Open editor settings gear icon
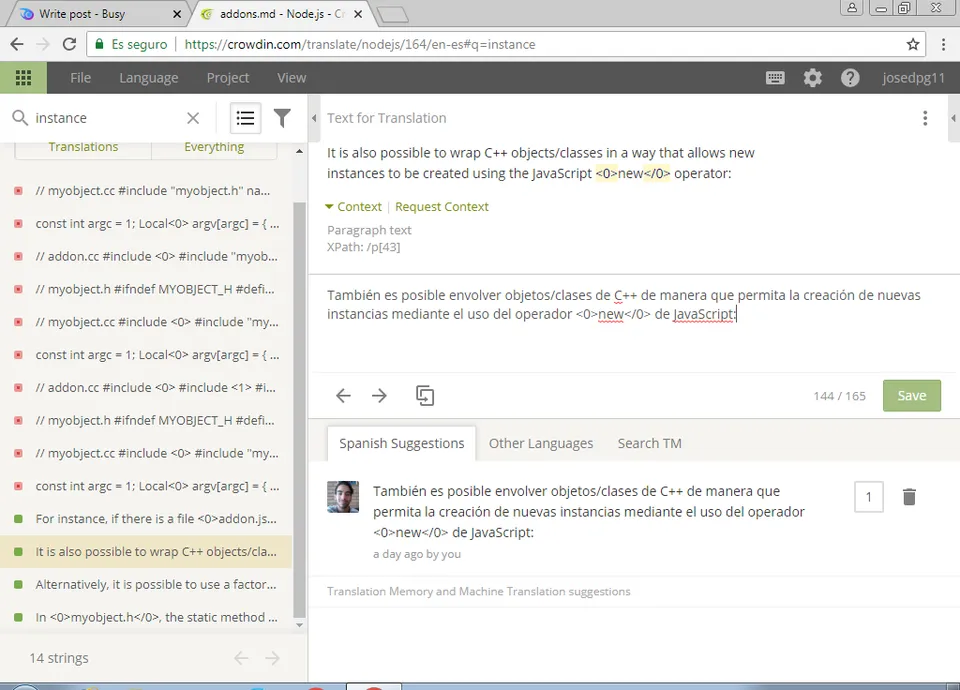This screenshot has height=690, width=960. pyautogui.click(x=812, y=78)
